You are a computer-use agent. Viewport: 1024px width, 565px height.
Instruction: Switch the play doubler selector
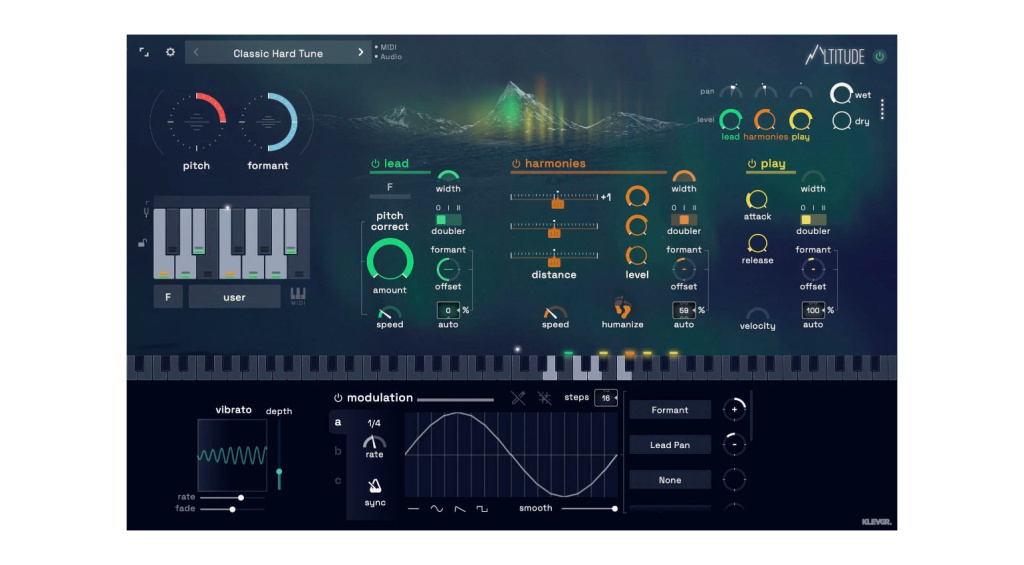tap(813, 220)
